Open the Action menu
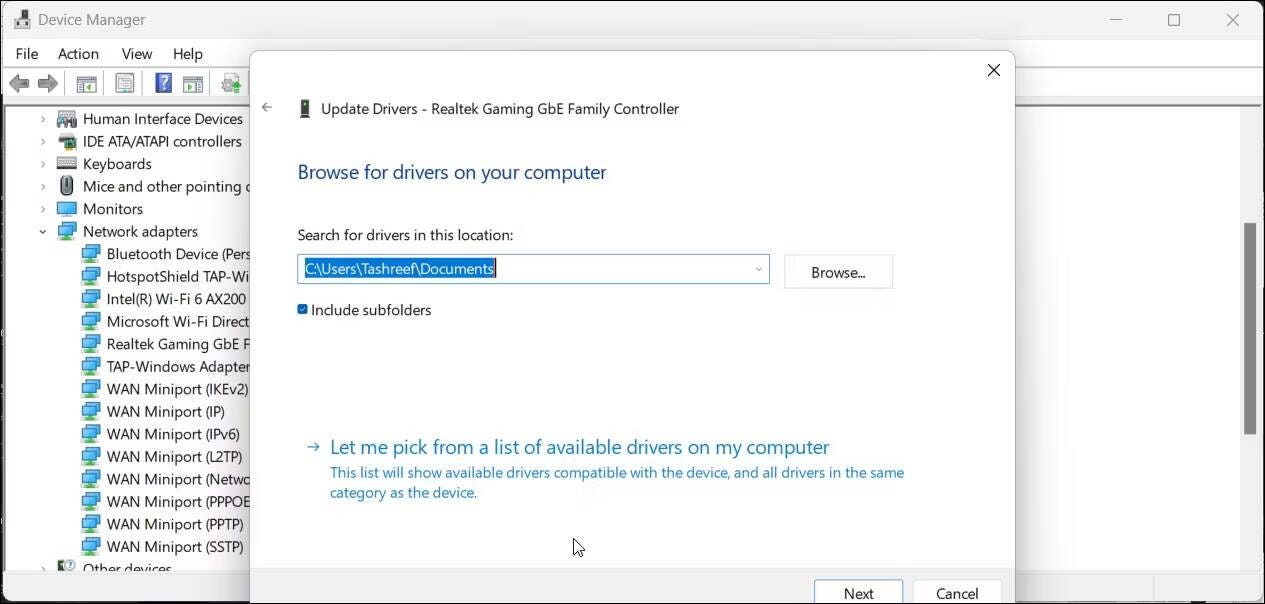 click(x=78, y=53)
